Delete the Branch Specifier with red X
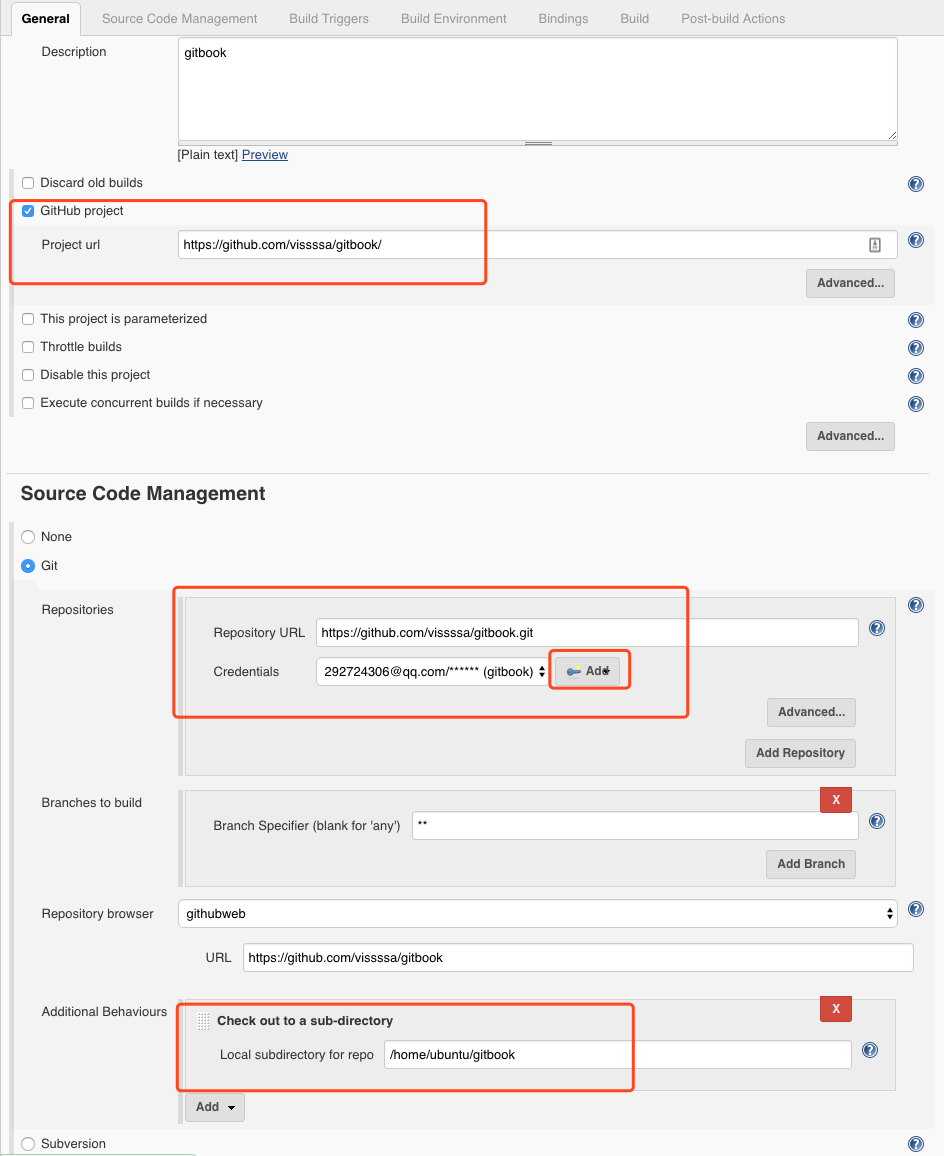This screenshot has width=944, height=1156. [x=835, y=800]
